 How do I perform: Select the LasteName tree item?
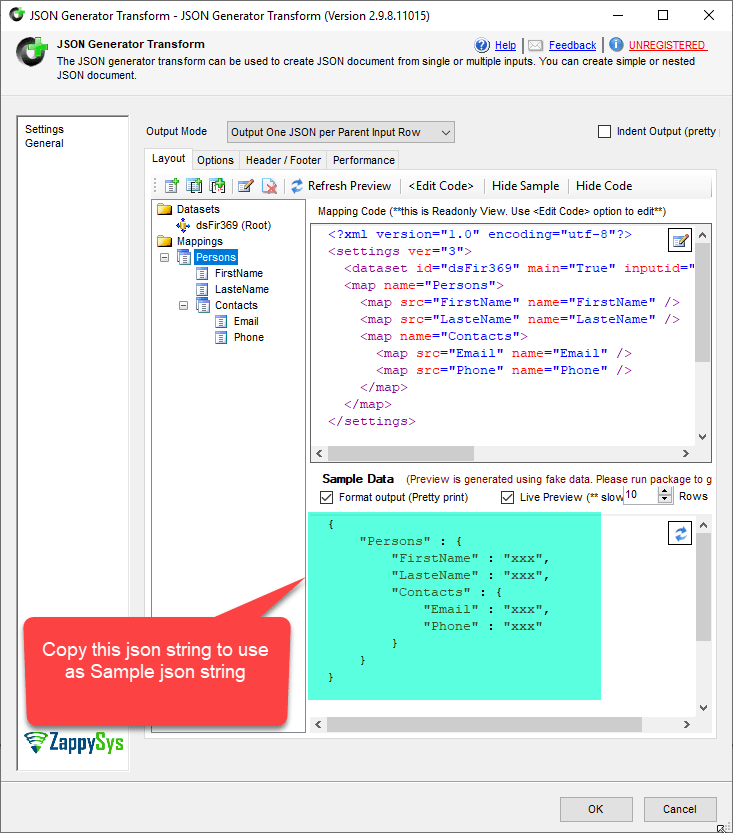tap(242, 289)
